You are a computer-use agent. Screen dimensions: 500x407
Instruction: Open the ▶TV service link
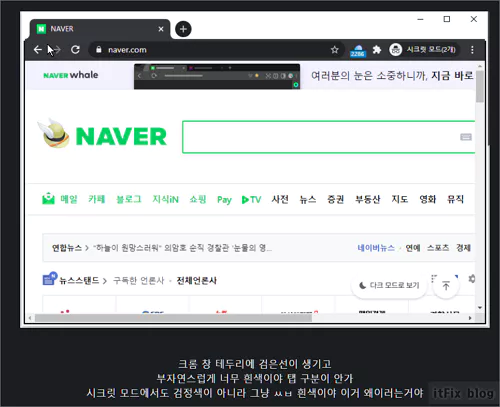tap(251, 200)
